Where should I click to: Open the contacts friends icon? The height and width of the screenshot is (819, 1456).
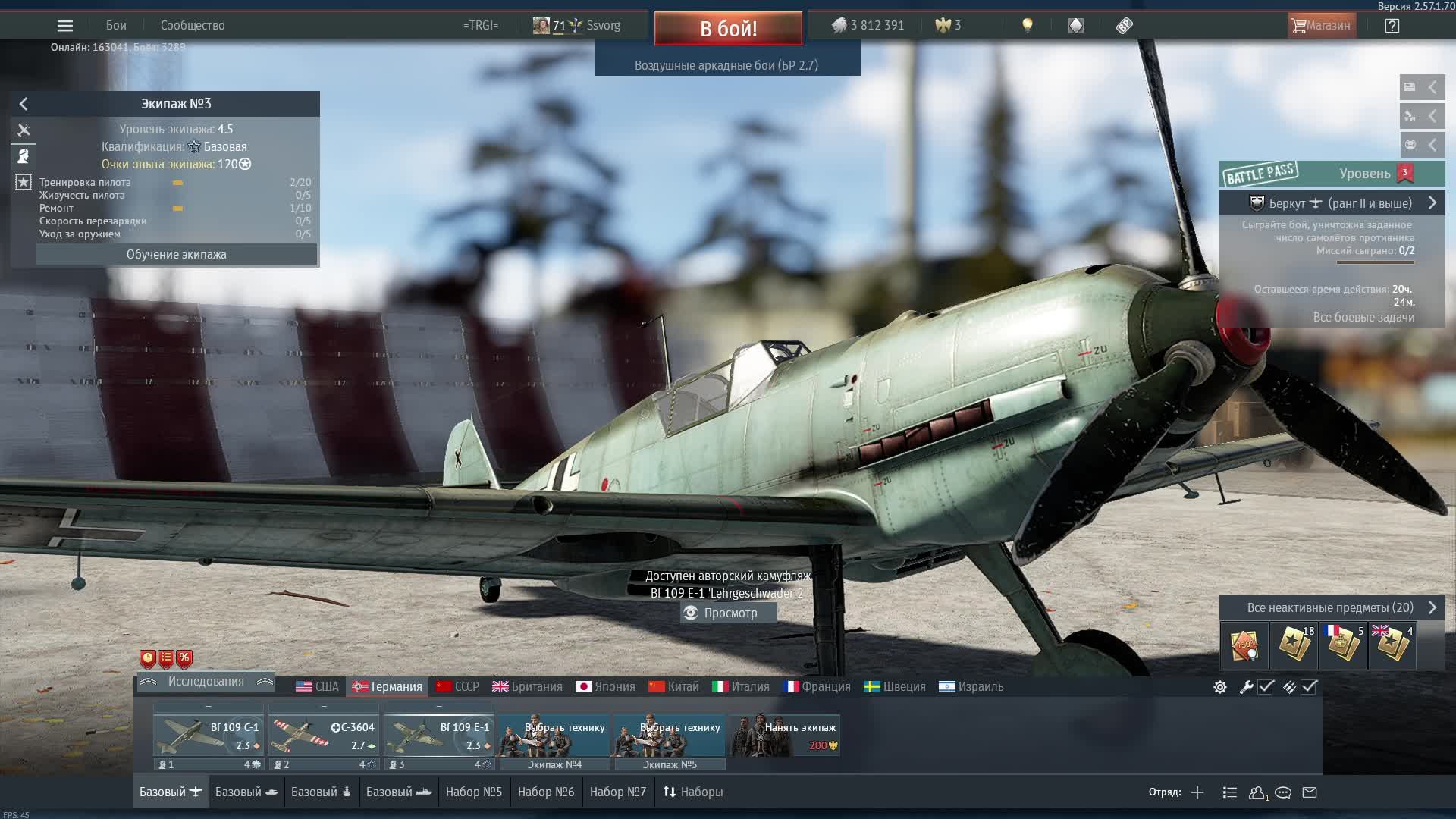coord(1257,793)
